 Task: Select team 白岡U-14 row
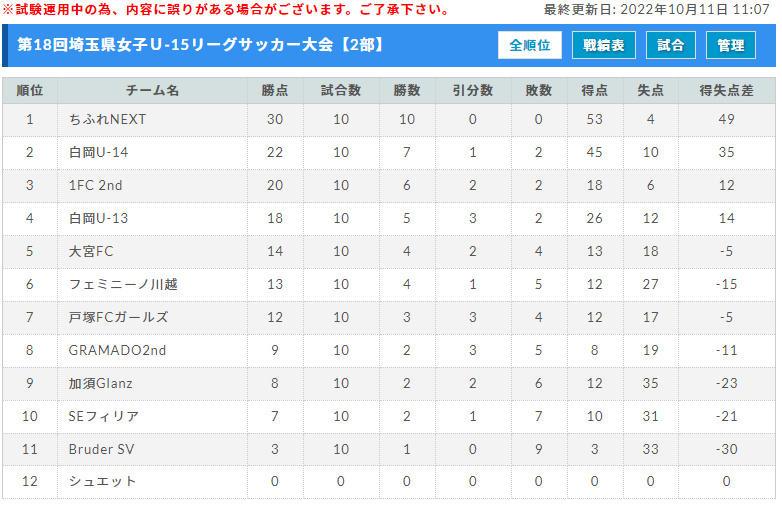pos(389,153)
